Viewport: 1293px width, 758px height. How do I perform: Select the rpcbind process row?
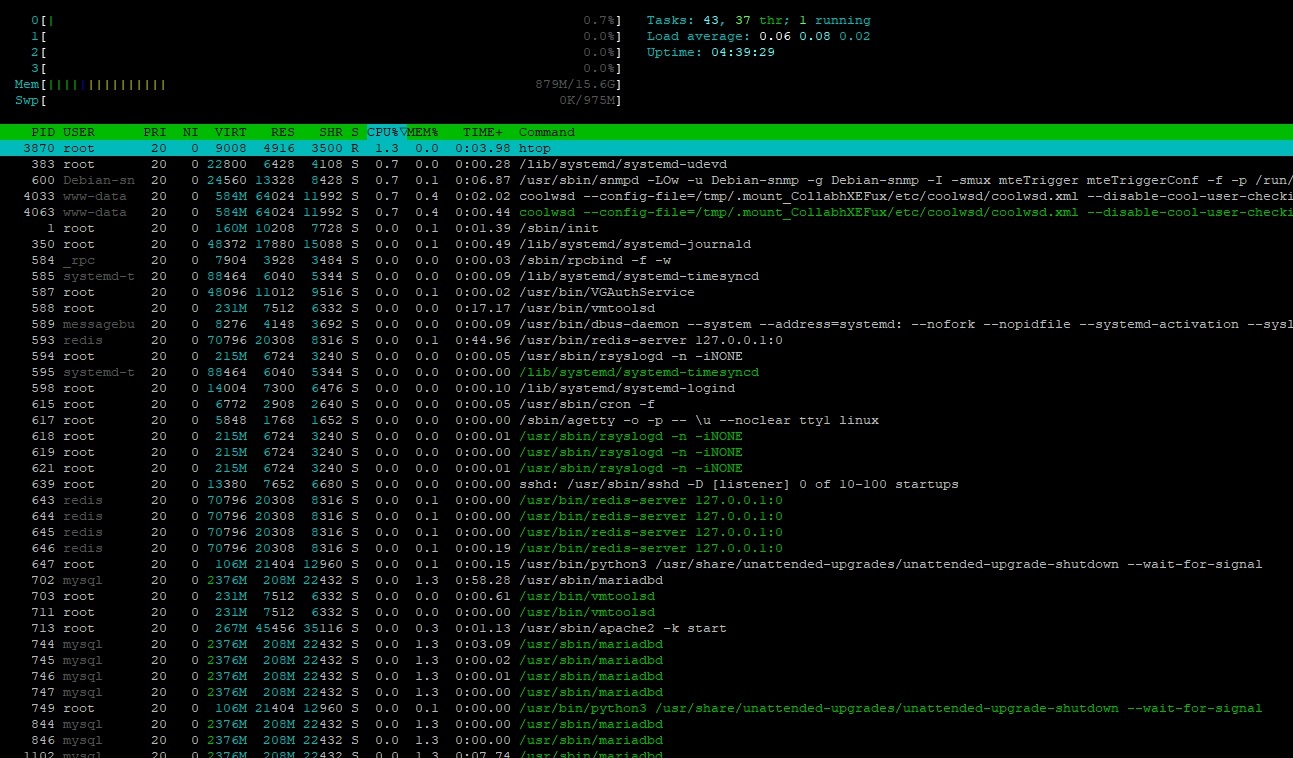pos(646,260)
